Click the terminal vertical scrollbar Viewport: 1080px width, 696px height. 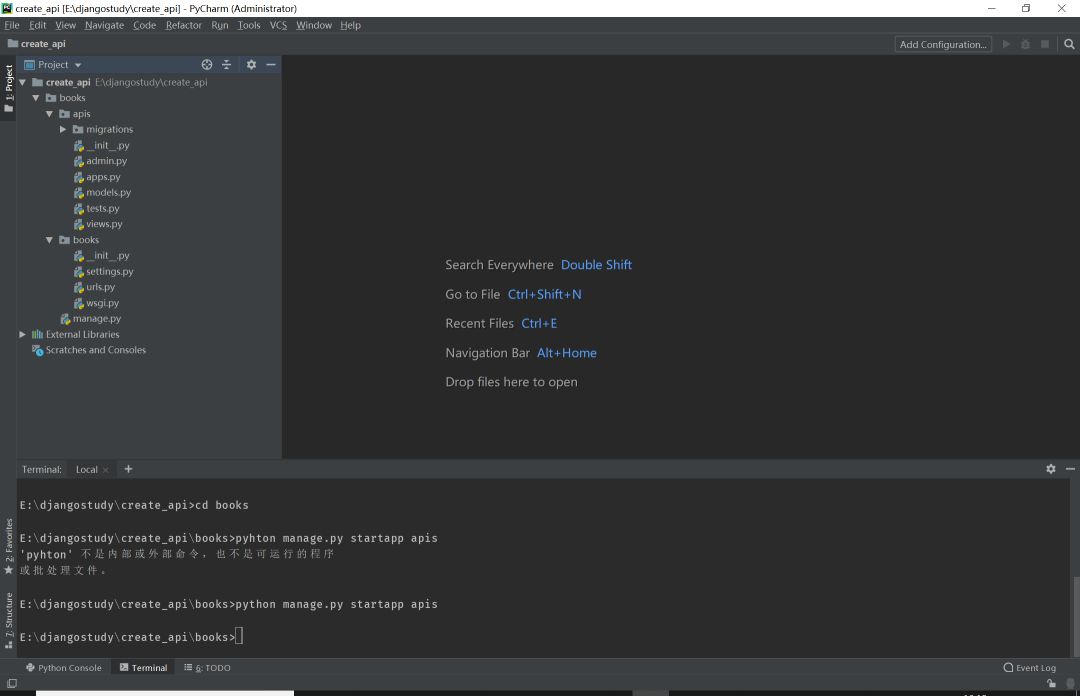[x=1075, y=615]
